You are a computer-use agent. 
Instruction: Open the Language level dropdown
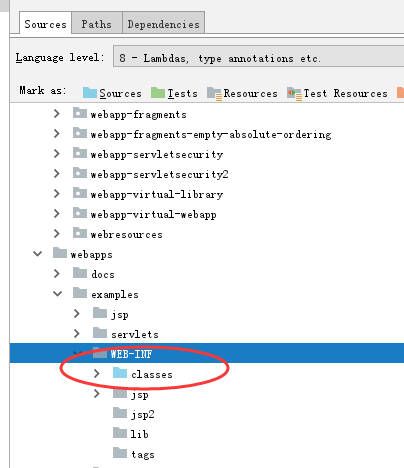click(x=258, y=57)
